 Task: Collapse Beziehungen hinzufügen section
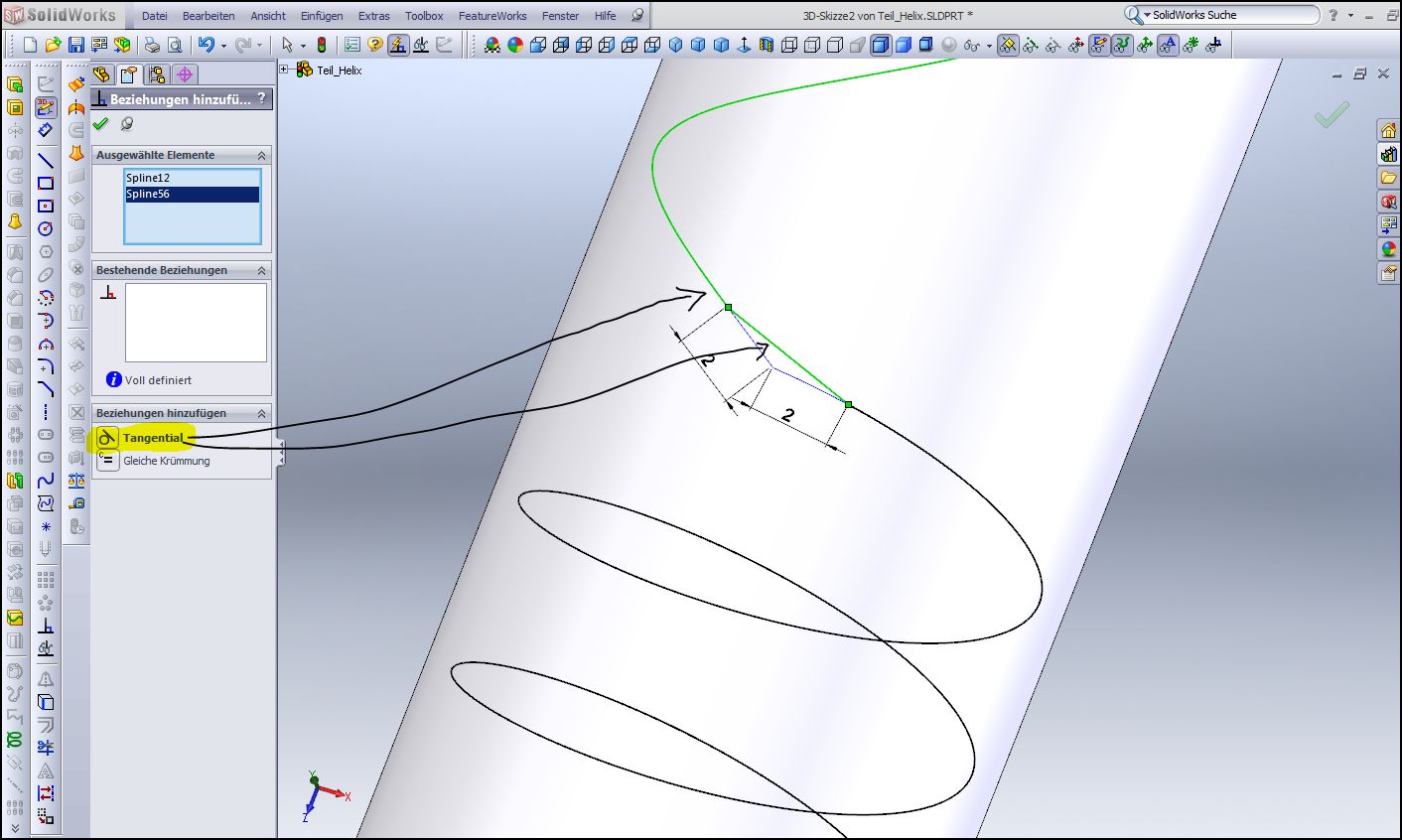point(262,414)
